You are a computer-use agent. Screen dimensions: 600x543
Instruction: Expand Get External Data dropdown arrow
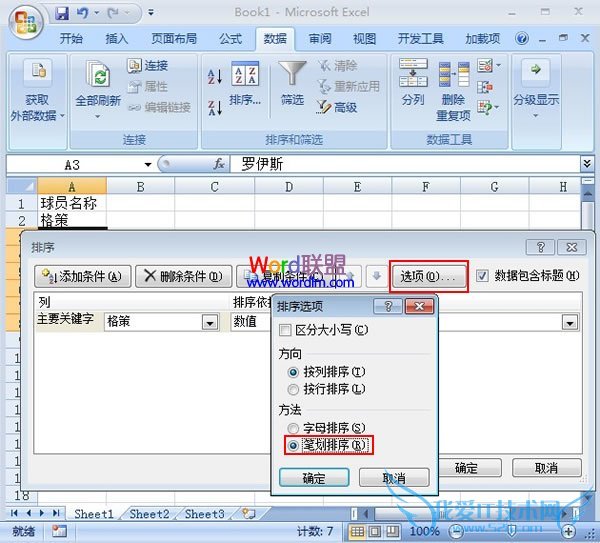click(62, 115)
